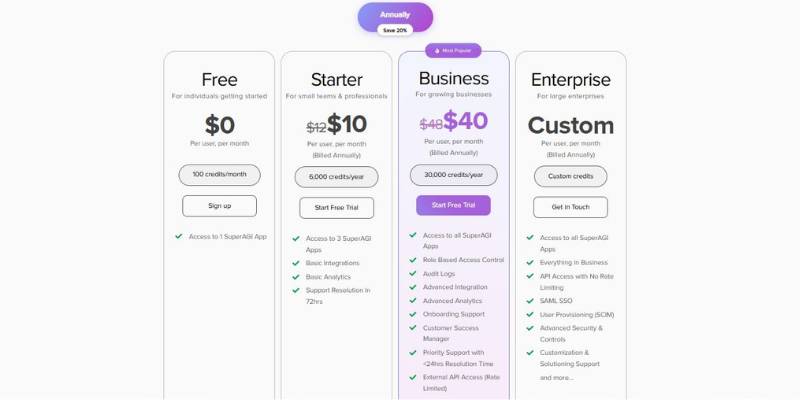Click checkmark beside Role Based Access Control

413,260
